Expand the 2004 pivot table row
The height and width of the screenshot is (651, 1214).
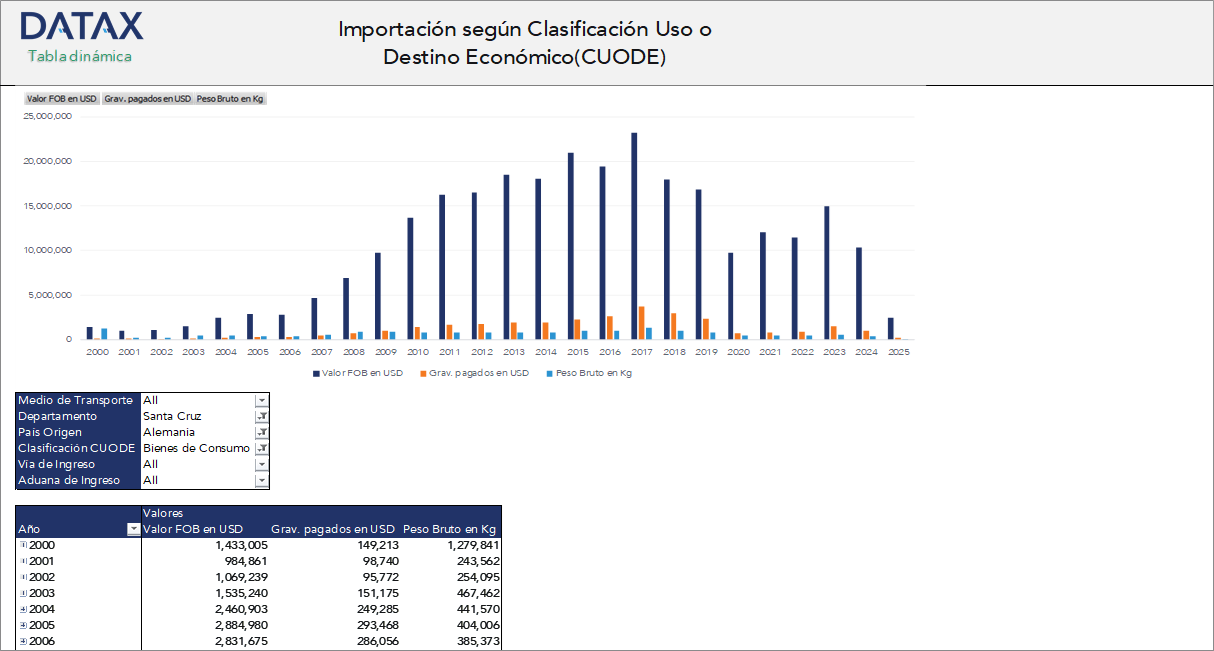click(22, 608)
